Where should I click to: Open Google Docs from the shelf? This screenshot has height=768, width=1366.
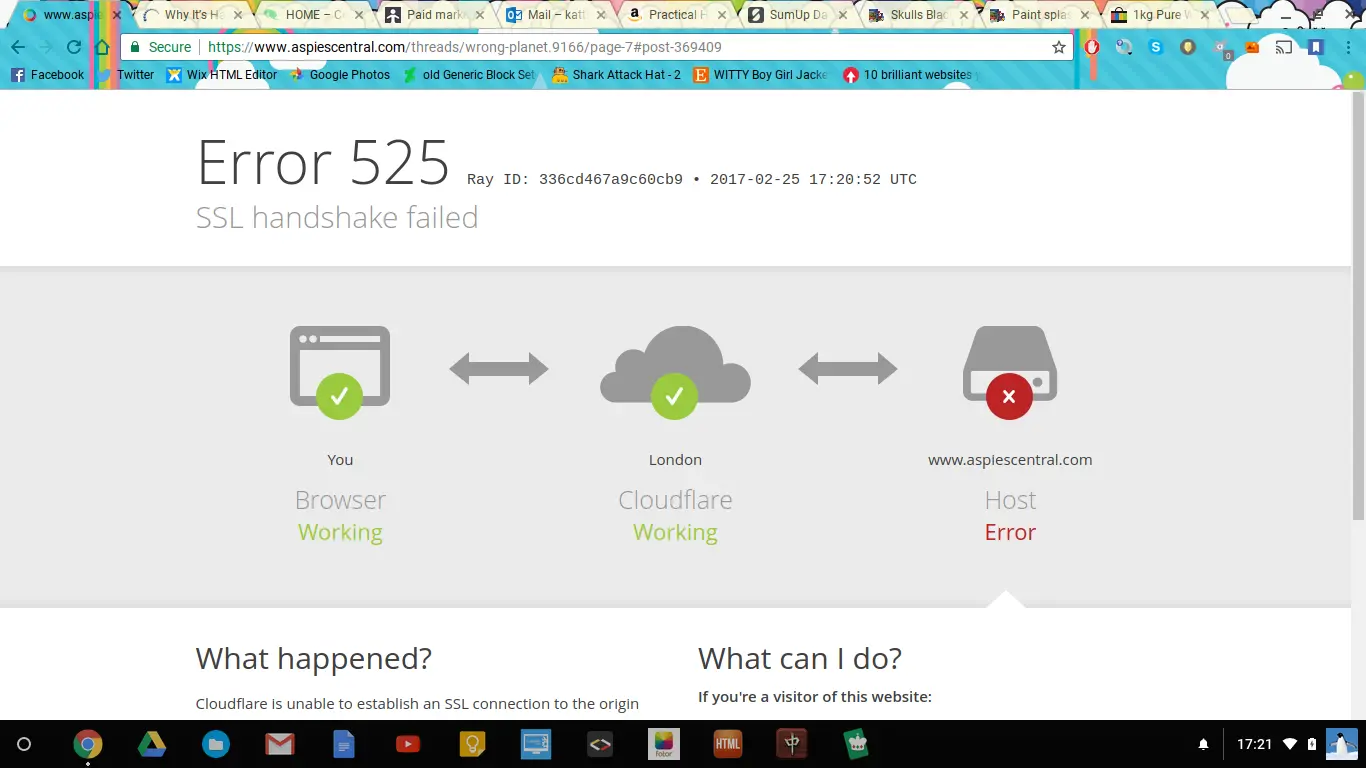click(344, 744)
